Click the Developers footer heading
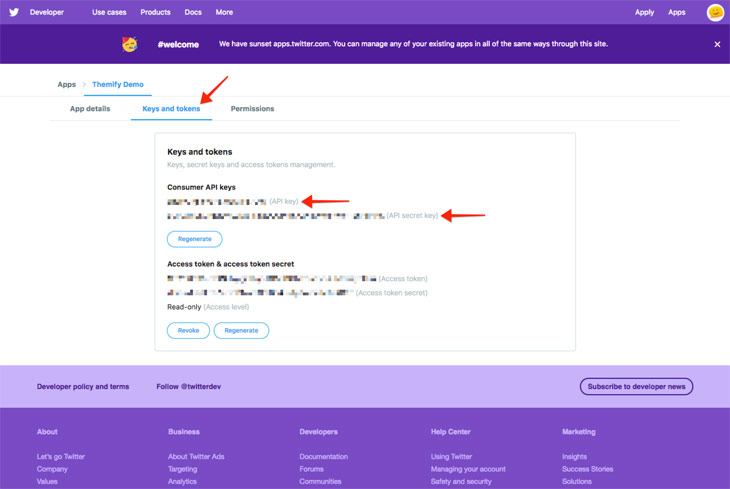Screen dimensions: 730x489 click(318, 432)
